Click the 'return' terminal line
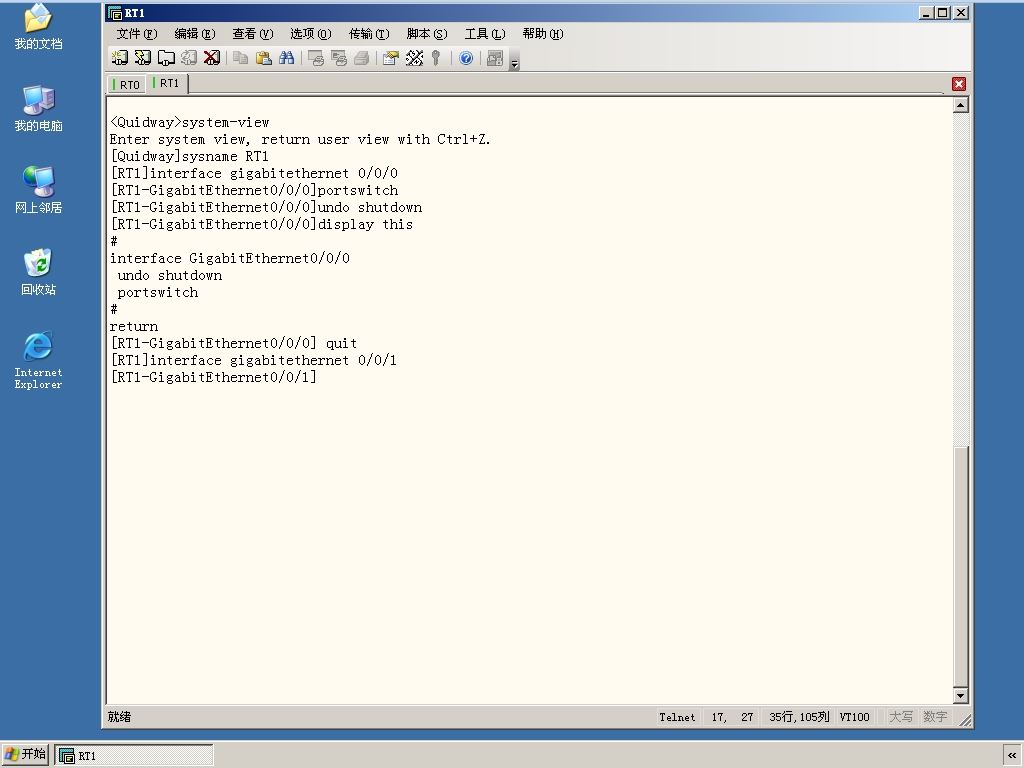Viewport: 1024px width, 768px height. click(134, 327)
